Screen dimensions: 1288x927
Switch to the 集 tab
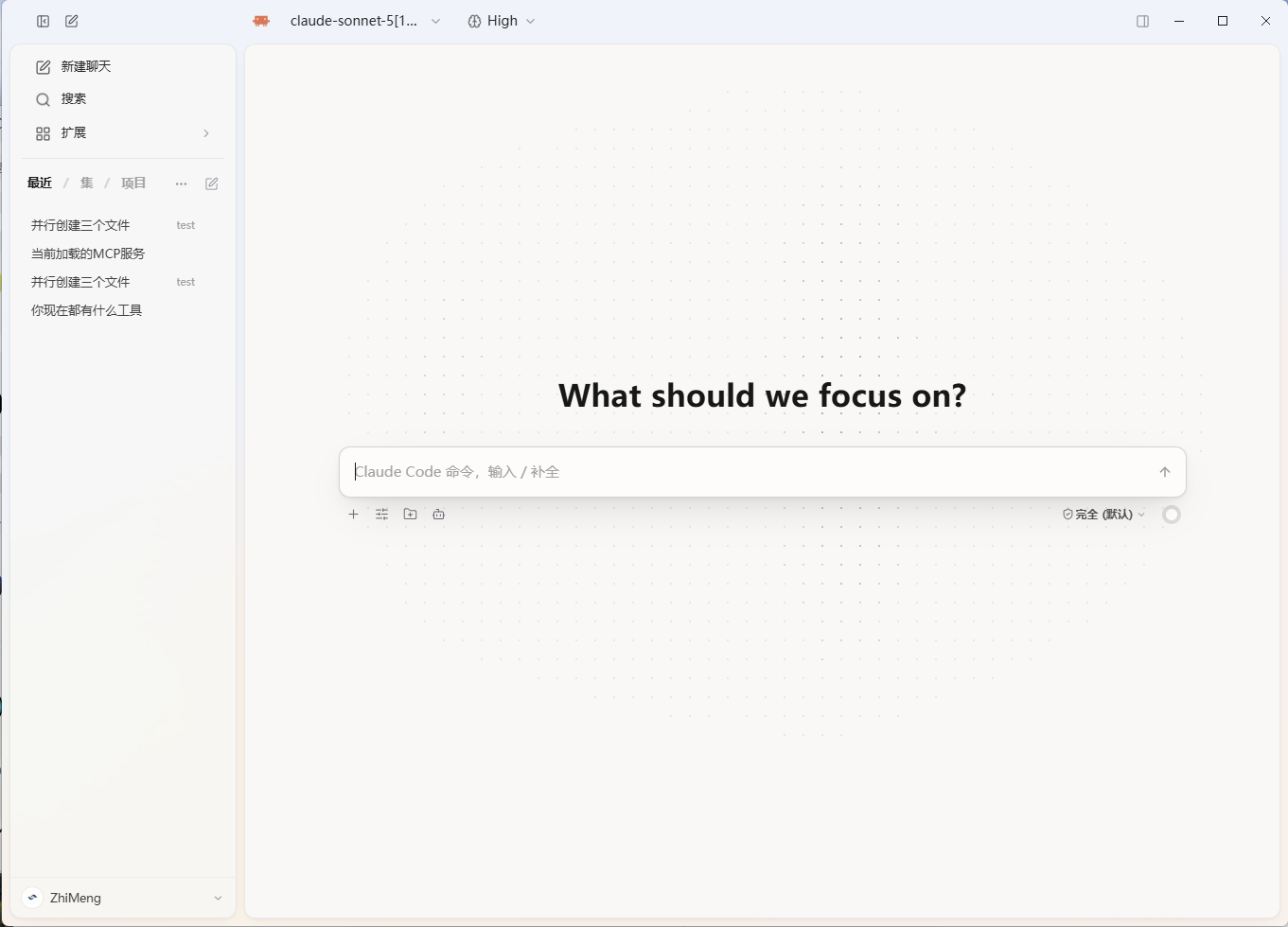[x=86, y=184]
